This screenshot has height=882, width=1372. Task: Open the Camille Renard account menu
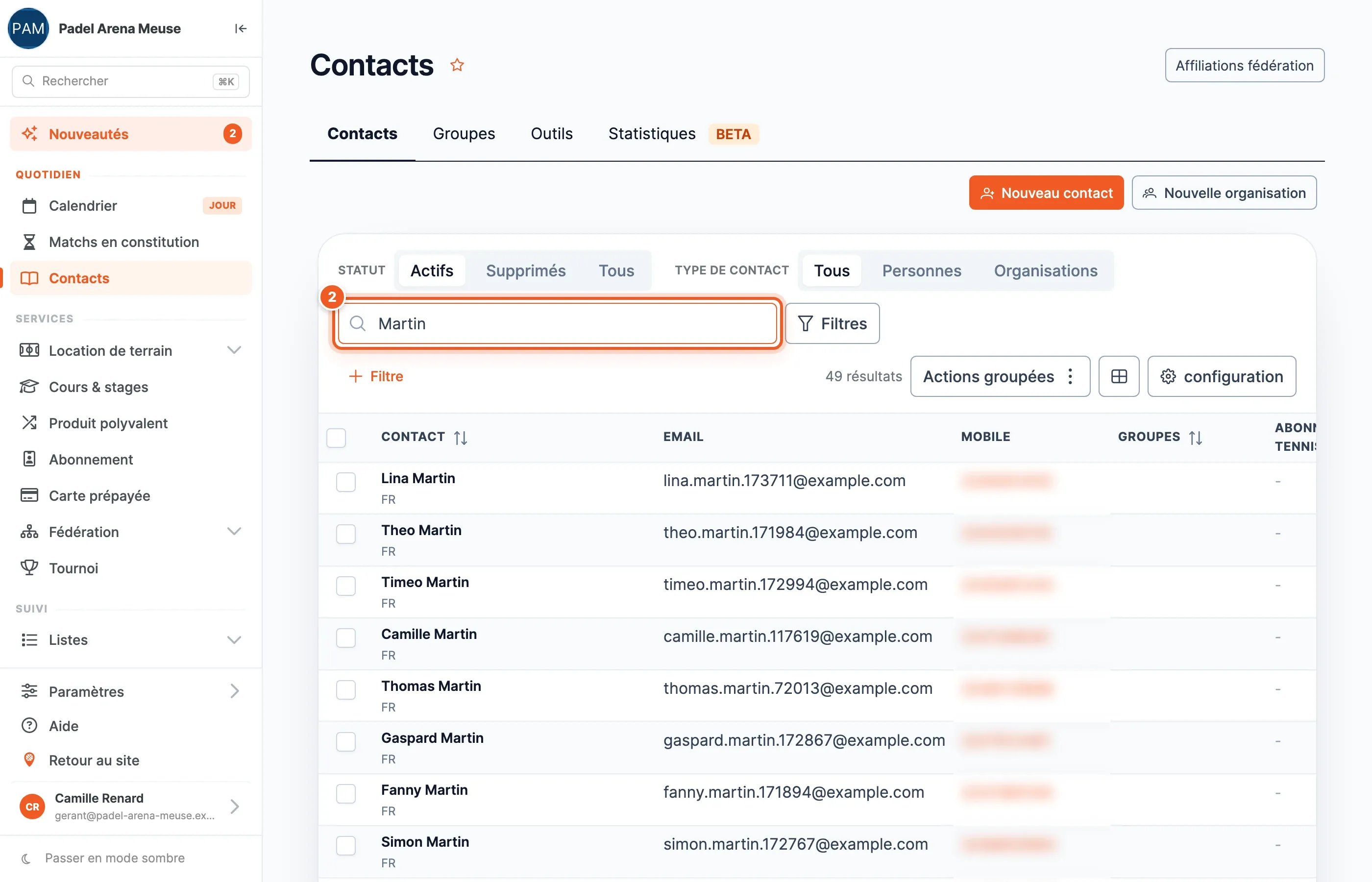point(130,807)
